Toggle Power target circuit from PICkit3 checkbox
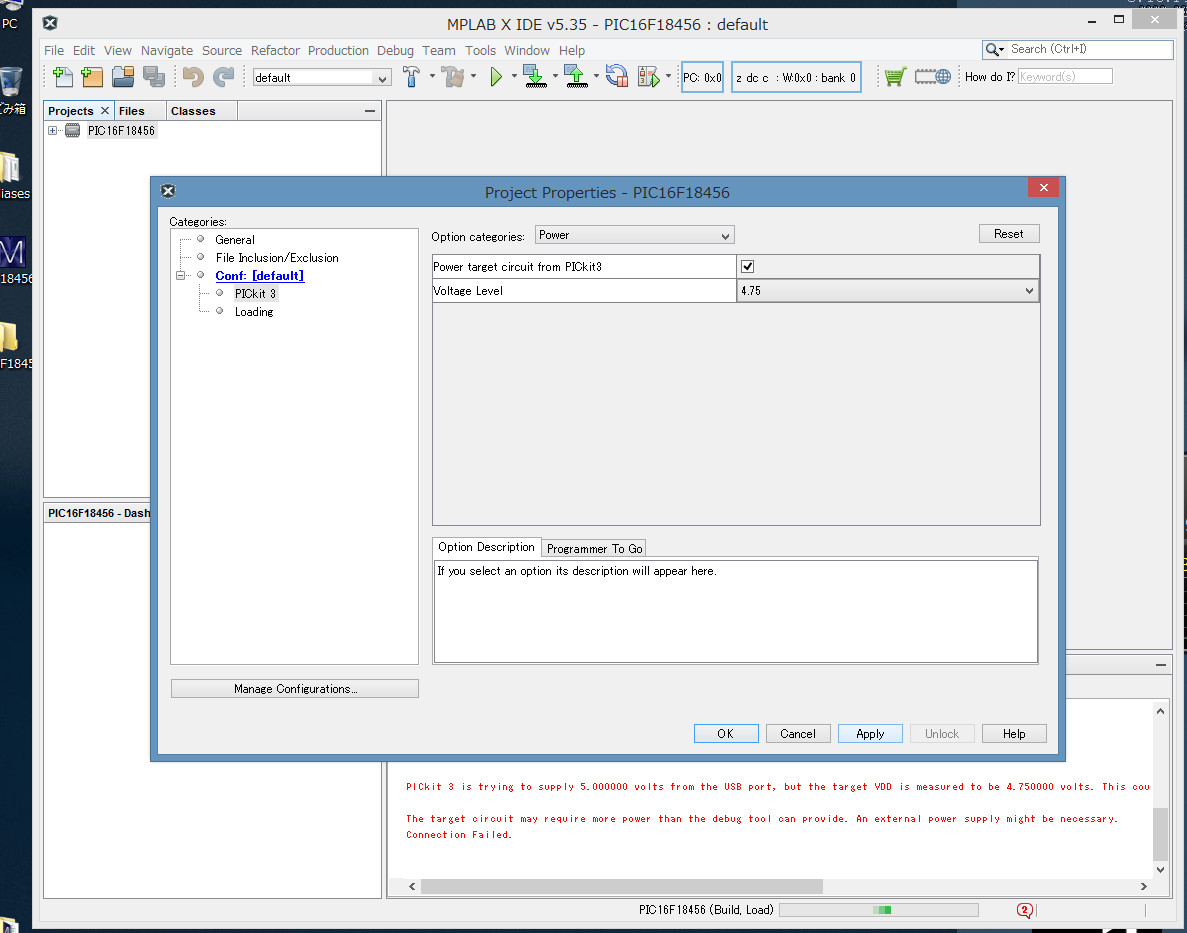 [747, 267]
